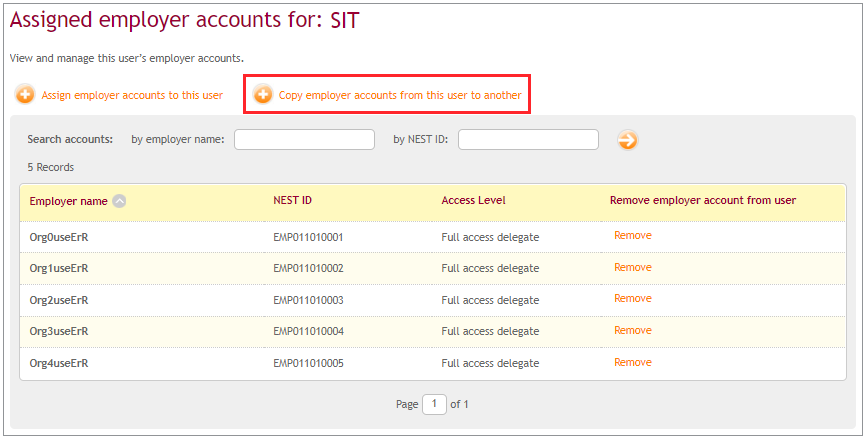
Task: Focus the by employer name search field
Action: (304, 140)
